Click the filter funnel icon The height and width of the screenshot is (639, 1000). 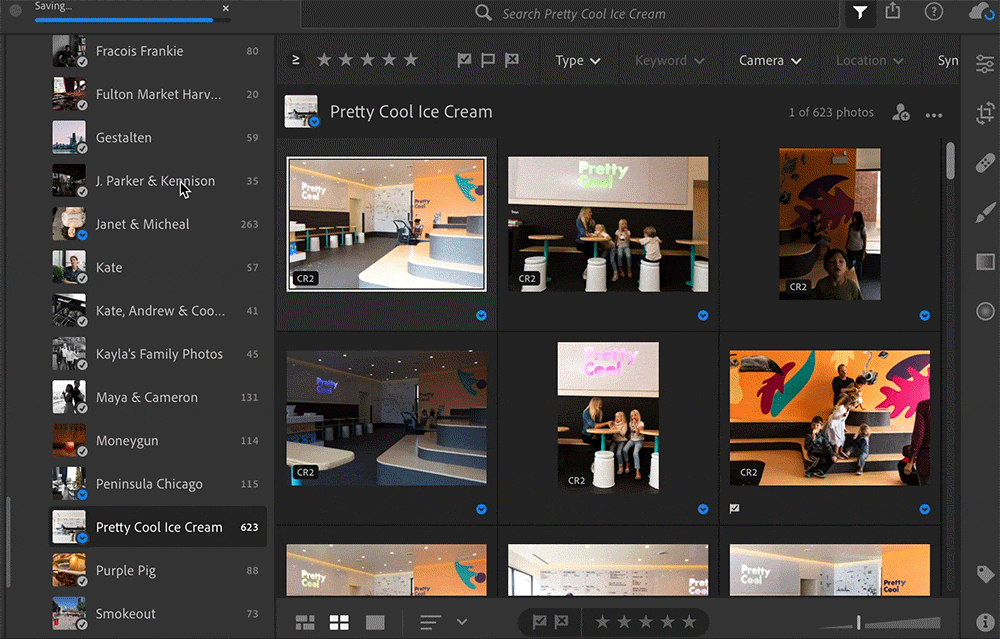[860, 13]
